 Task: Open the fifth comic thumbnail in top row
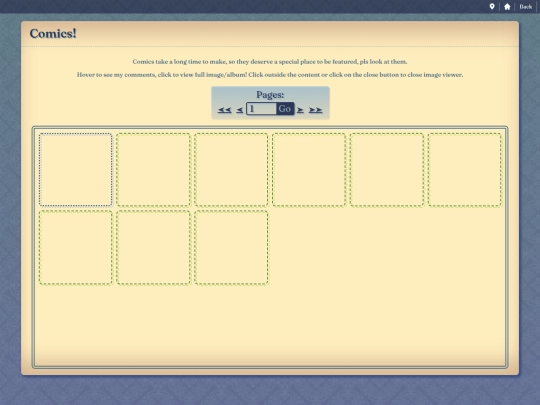point(387,169)
